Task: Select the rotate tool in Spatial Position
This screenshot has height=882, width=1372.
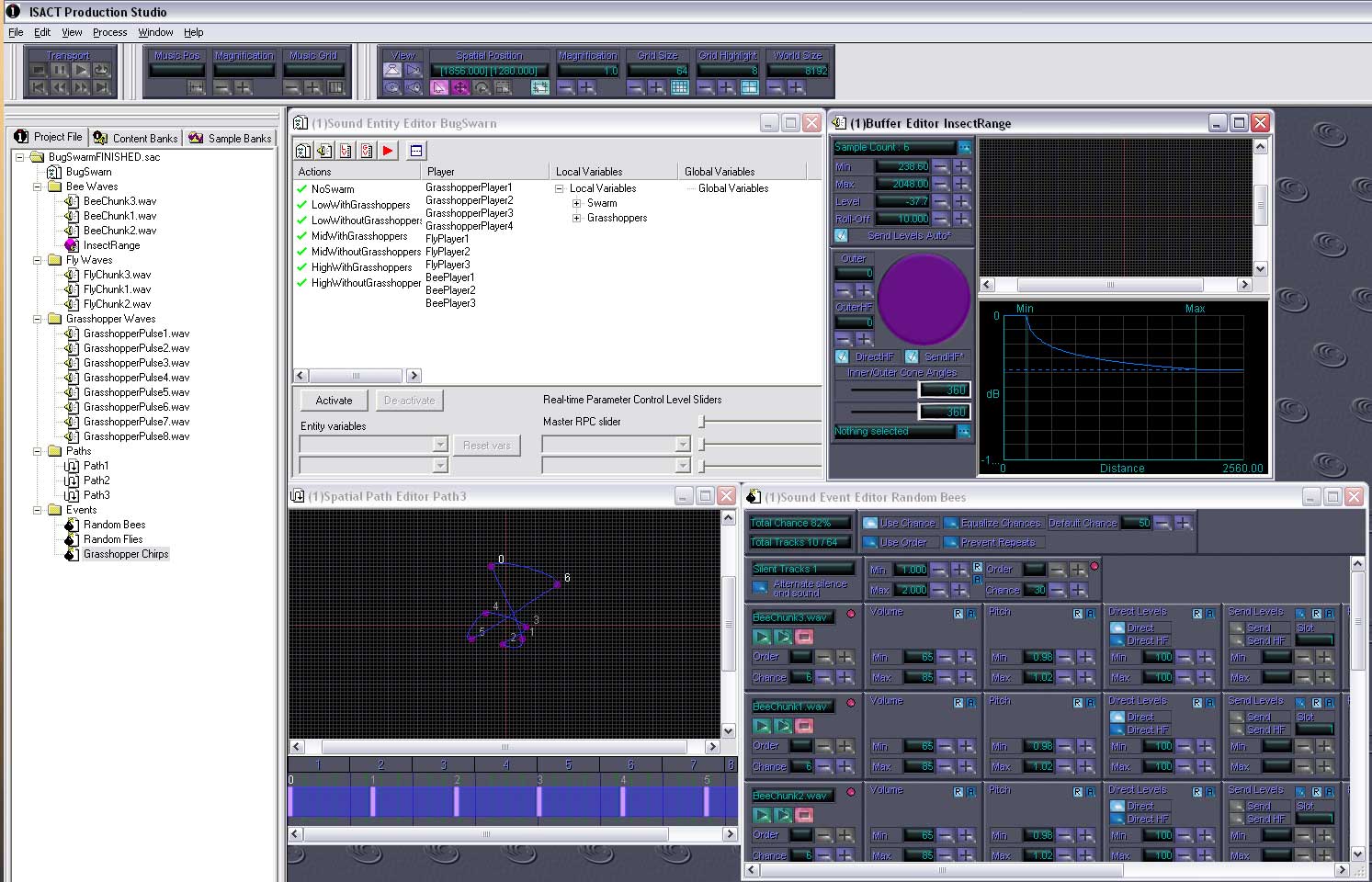Action: [482, 87]
